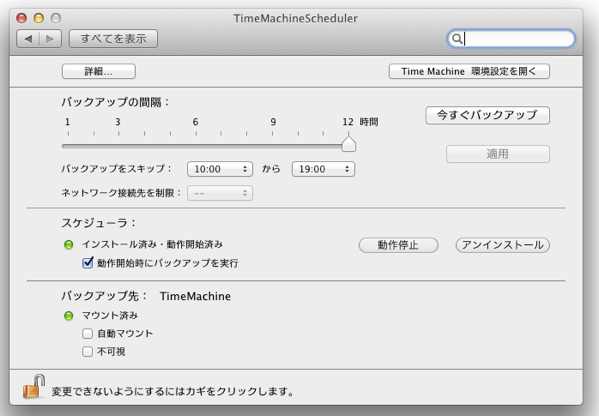Click the TimeMachine backup destination name
The width and height of the screenshot is (599, 416).
coord(195,296)
